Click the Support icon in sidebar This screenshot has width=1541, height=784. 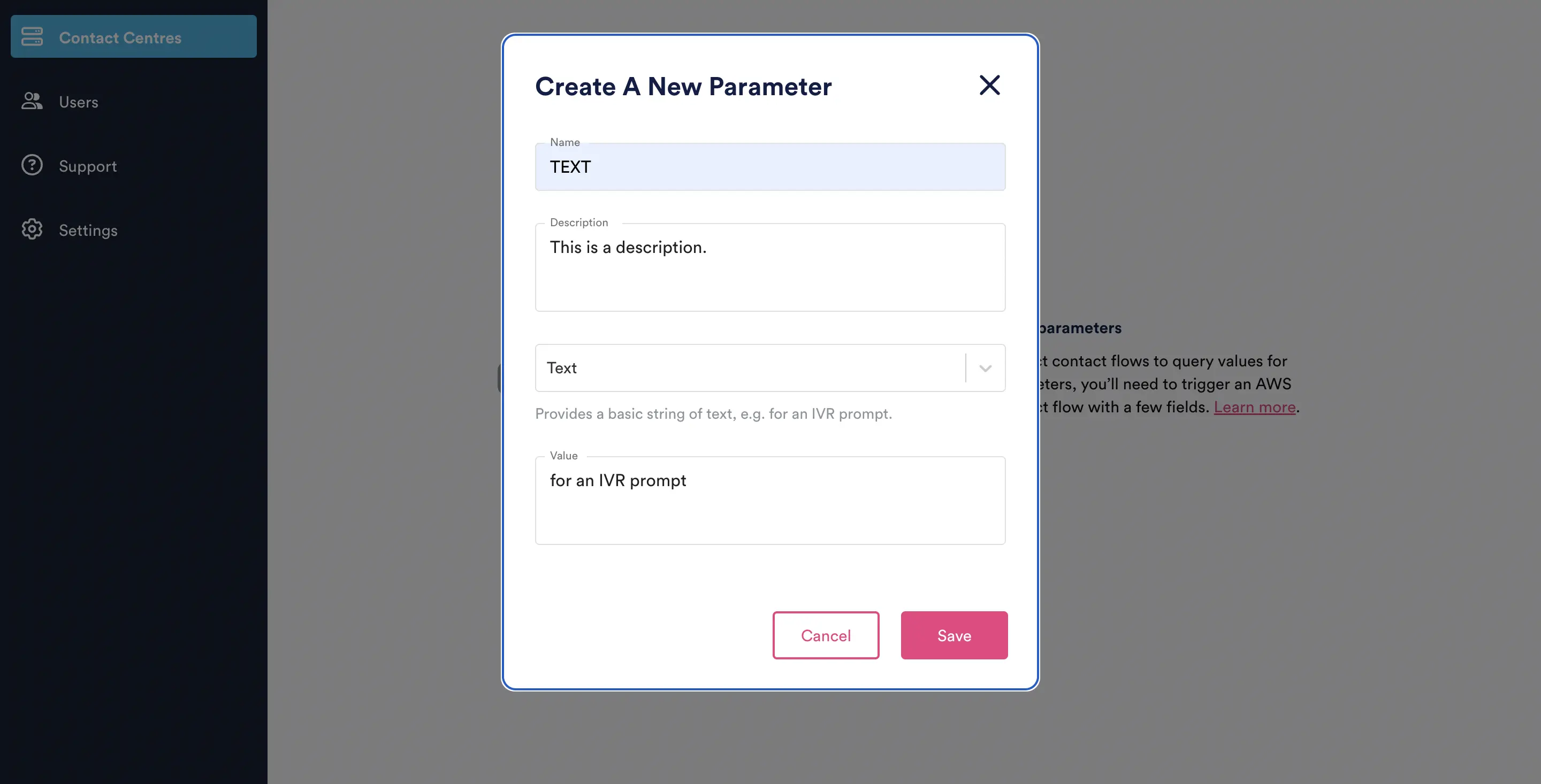tap(31, 165)
